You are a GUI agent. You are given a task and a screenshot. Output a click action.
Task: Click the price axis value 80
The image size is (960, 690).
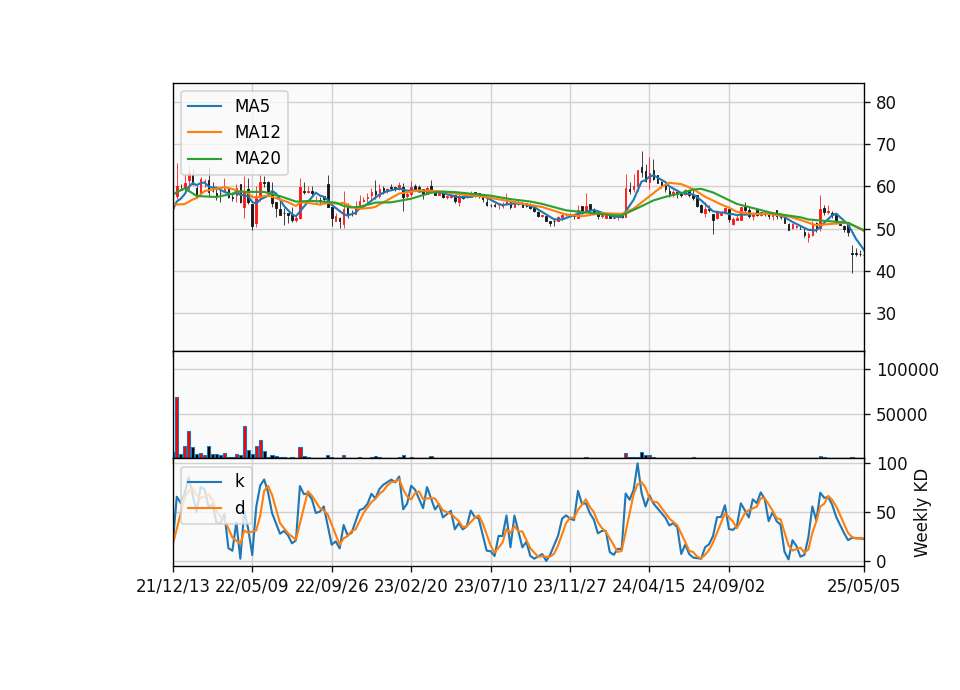886,103
